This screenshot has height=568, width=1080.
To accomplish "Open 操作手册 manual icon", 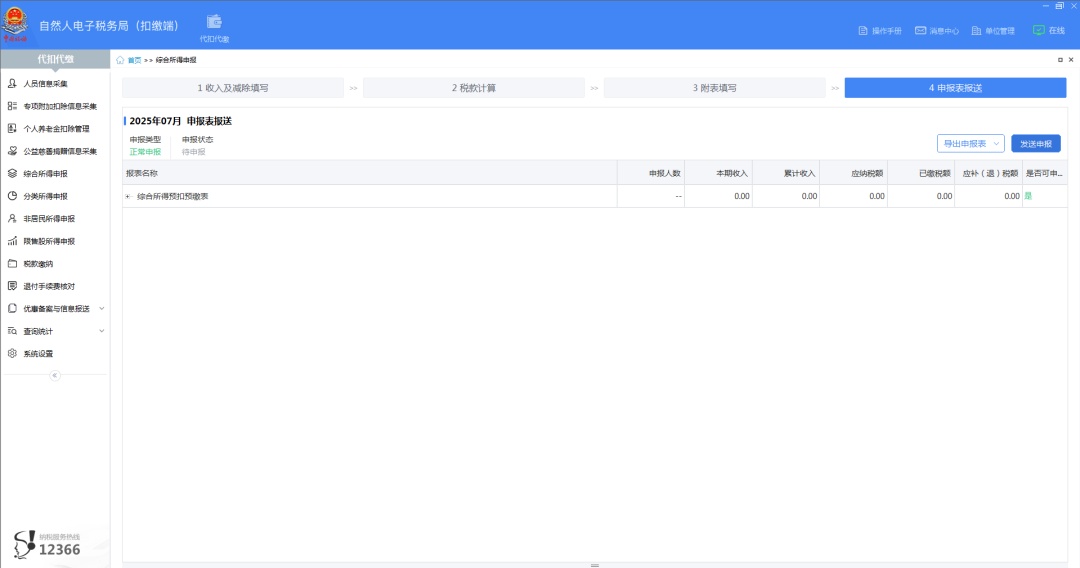I will pyautogui.click(x=863, y=31).
